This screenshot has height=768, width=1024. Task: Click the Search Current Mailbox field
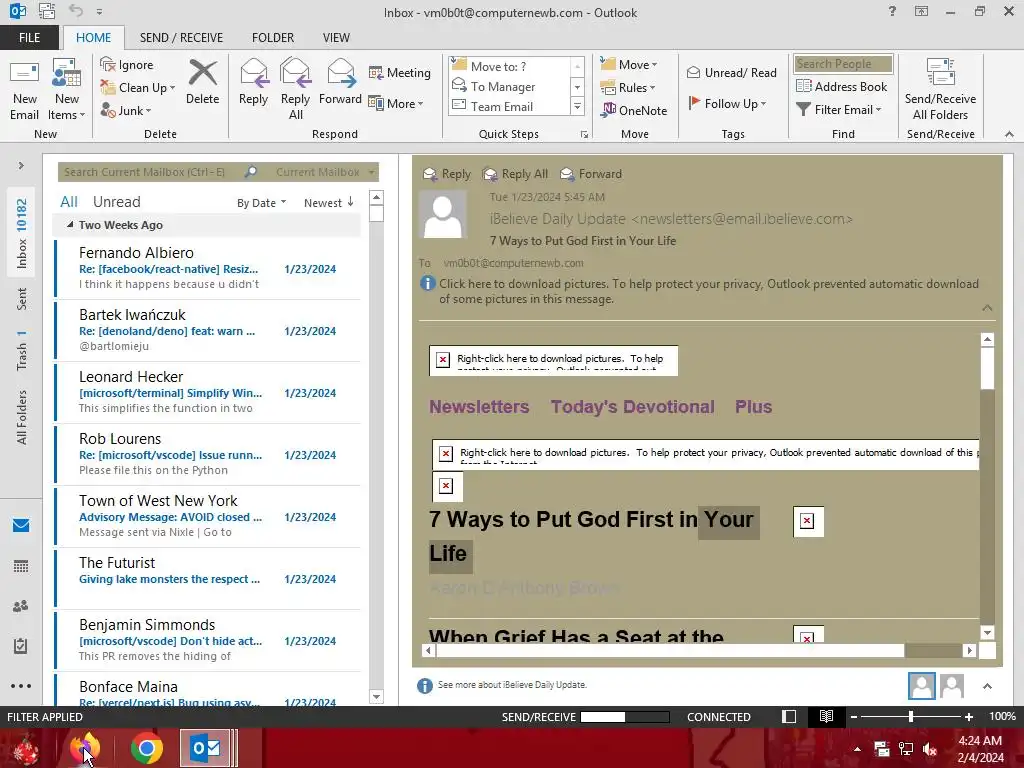[151, 172]
